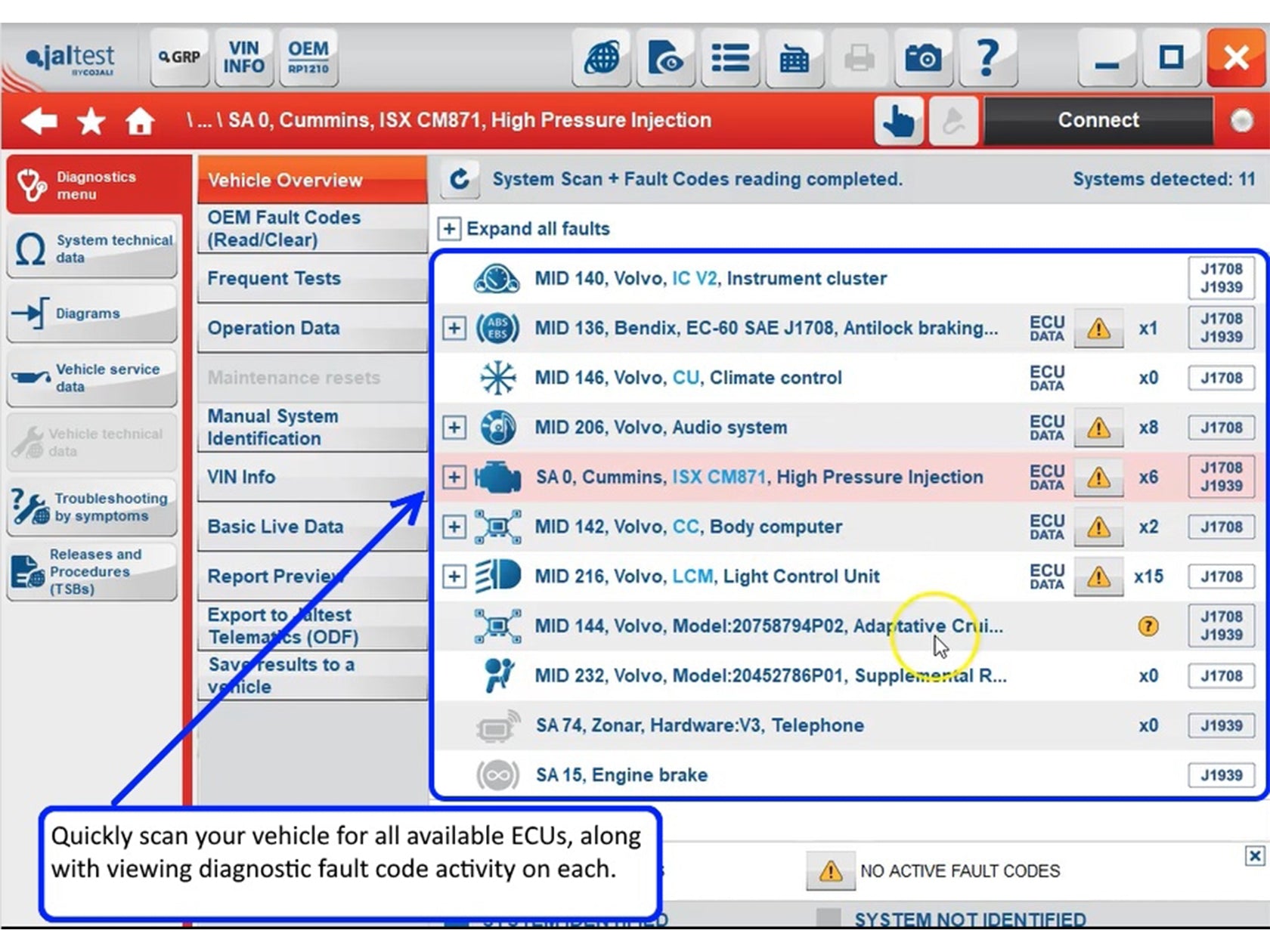Open VIN INFO in the top toolbar

(x=243, y=57)
